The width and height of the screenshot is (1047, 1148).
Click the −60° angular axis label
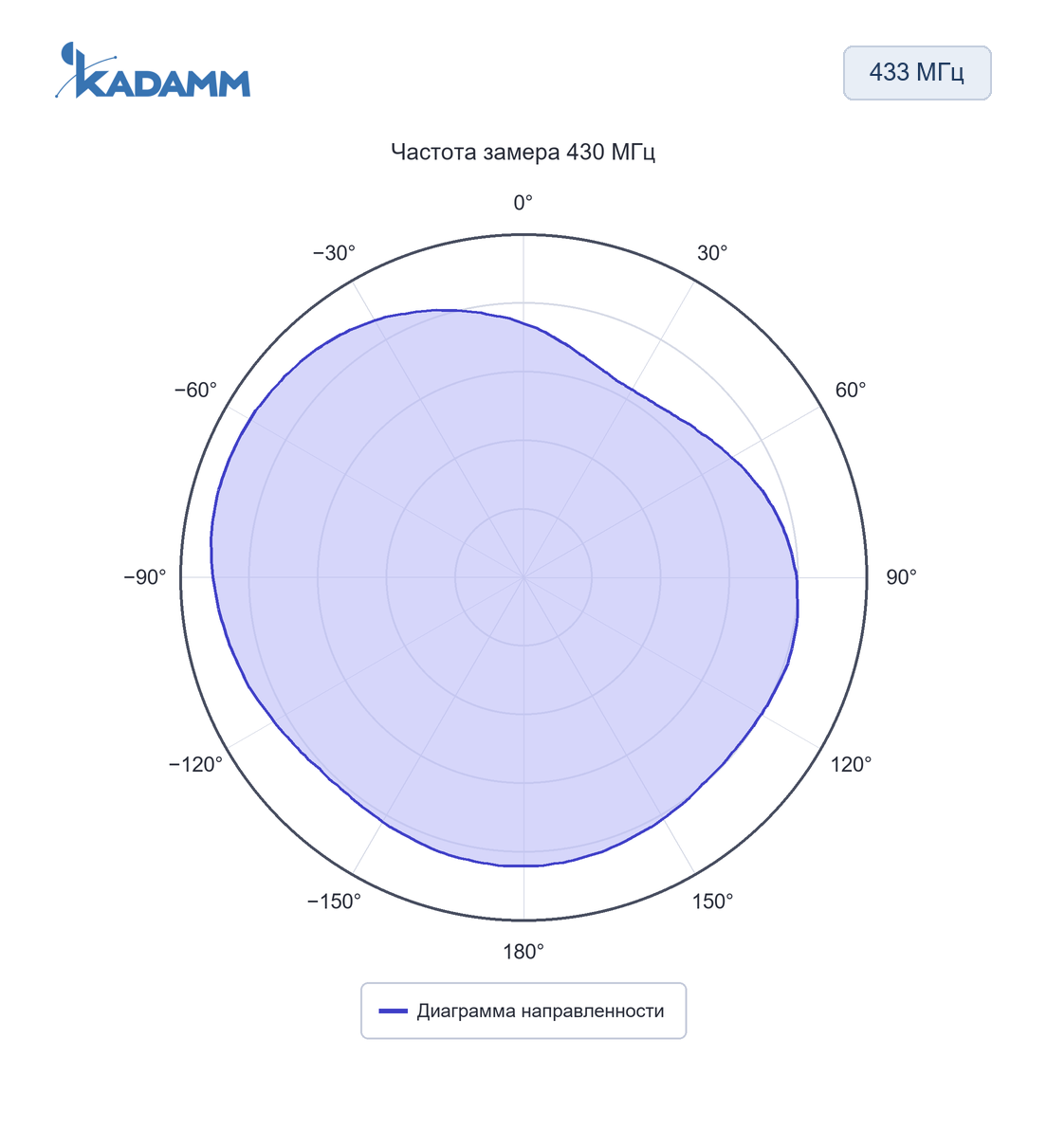195,391
